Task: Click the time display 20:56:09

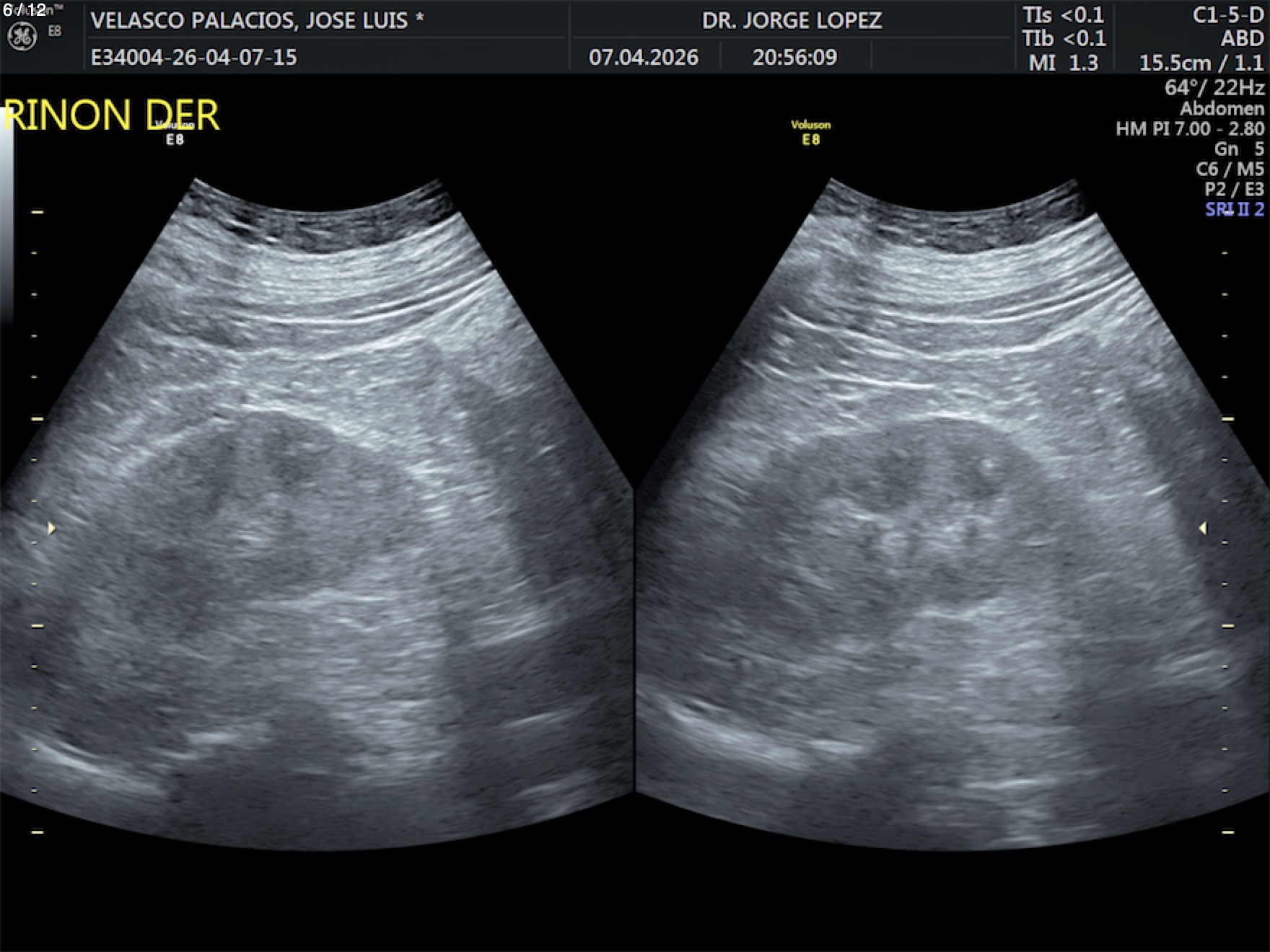Action: click(794, 58)
